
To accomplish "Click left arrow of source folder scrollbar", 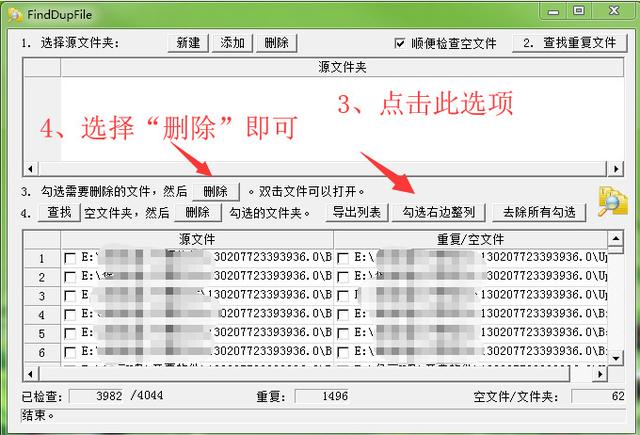I will click(31, 169).
